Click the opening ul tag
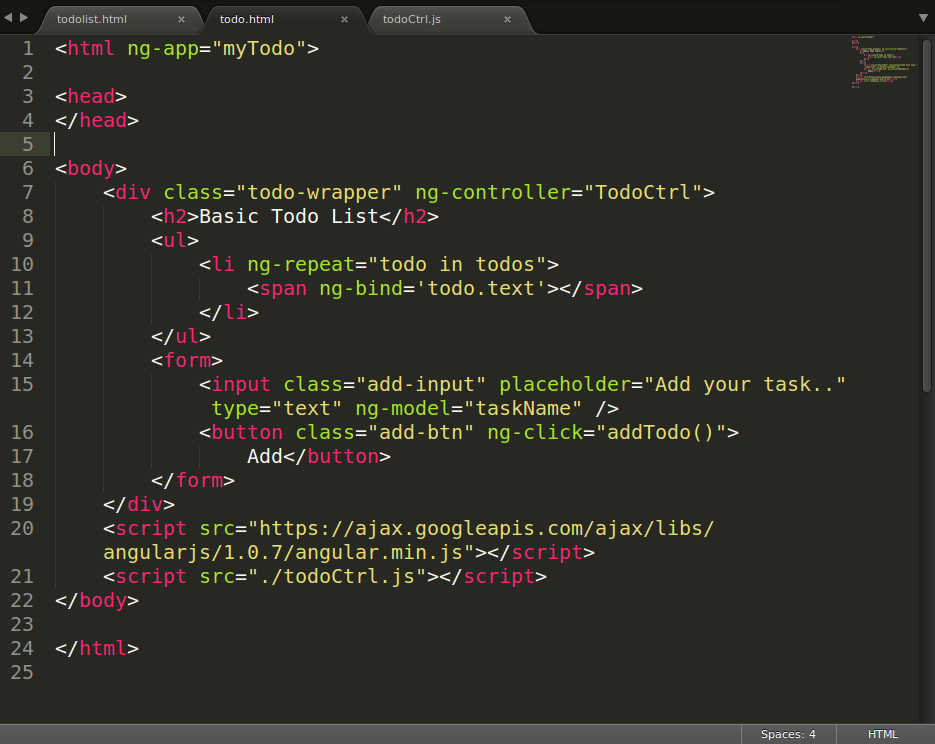Screen dimensions: 935x744 175,240
